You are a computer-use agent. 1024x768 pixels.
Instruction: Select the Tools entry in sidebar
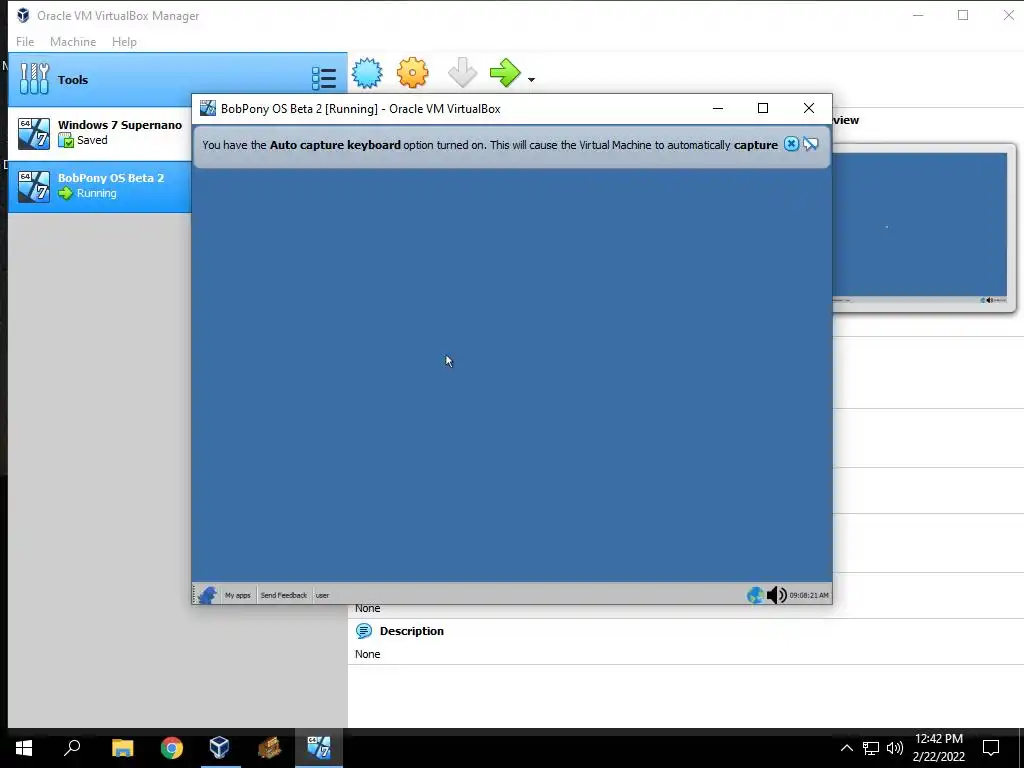click(x=178, y=80)
